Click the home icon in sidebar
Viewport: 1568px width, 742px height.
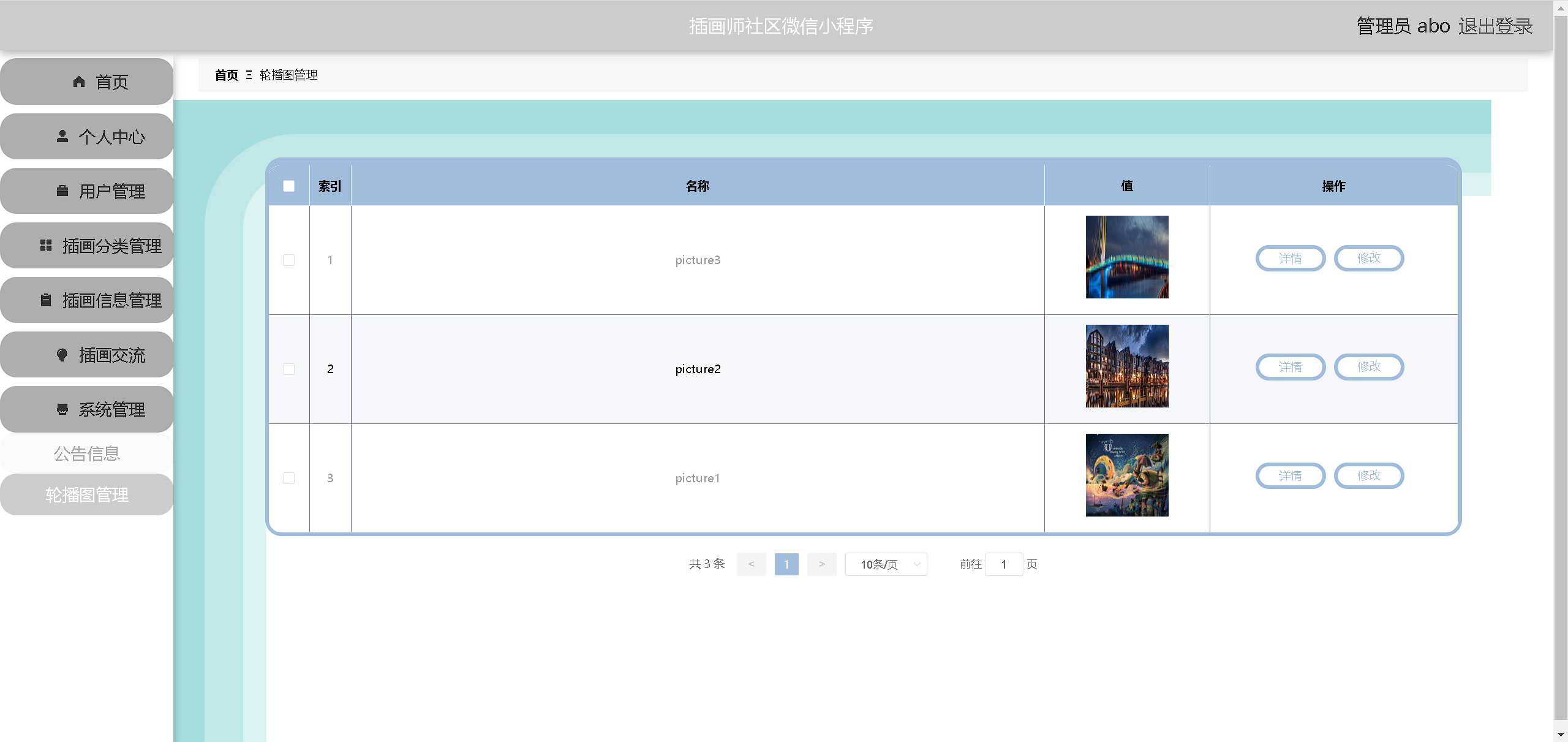point(79,81)
